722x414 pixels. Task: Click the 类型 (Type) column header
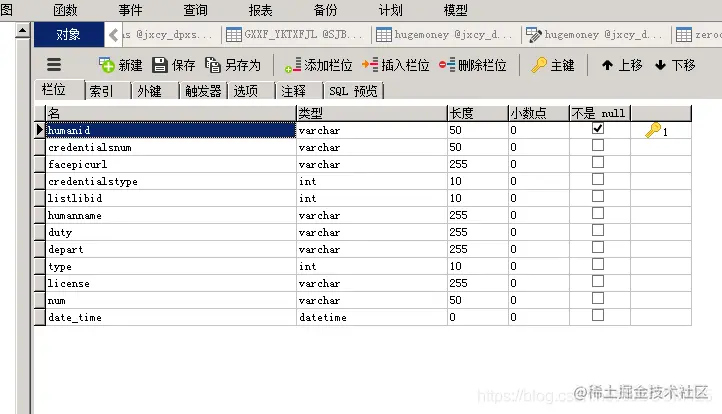tap(372, 113)
